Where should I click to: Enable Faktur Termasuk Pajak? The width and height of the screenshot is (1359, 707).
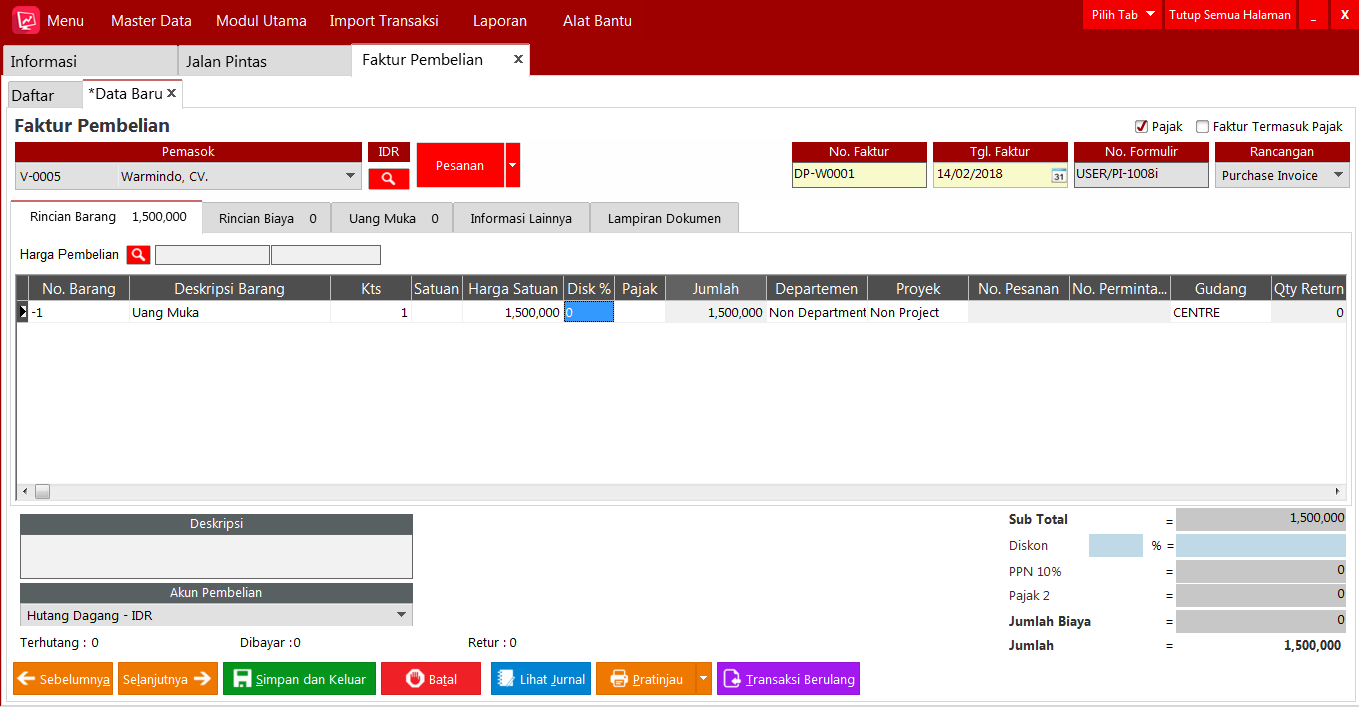tap(1203, 125)
